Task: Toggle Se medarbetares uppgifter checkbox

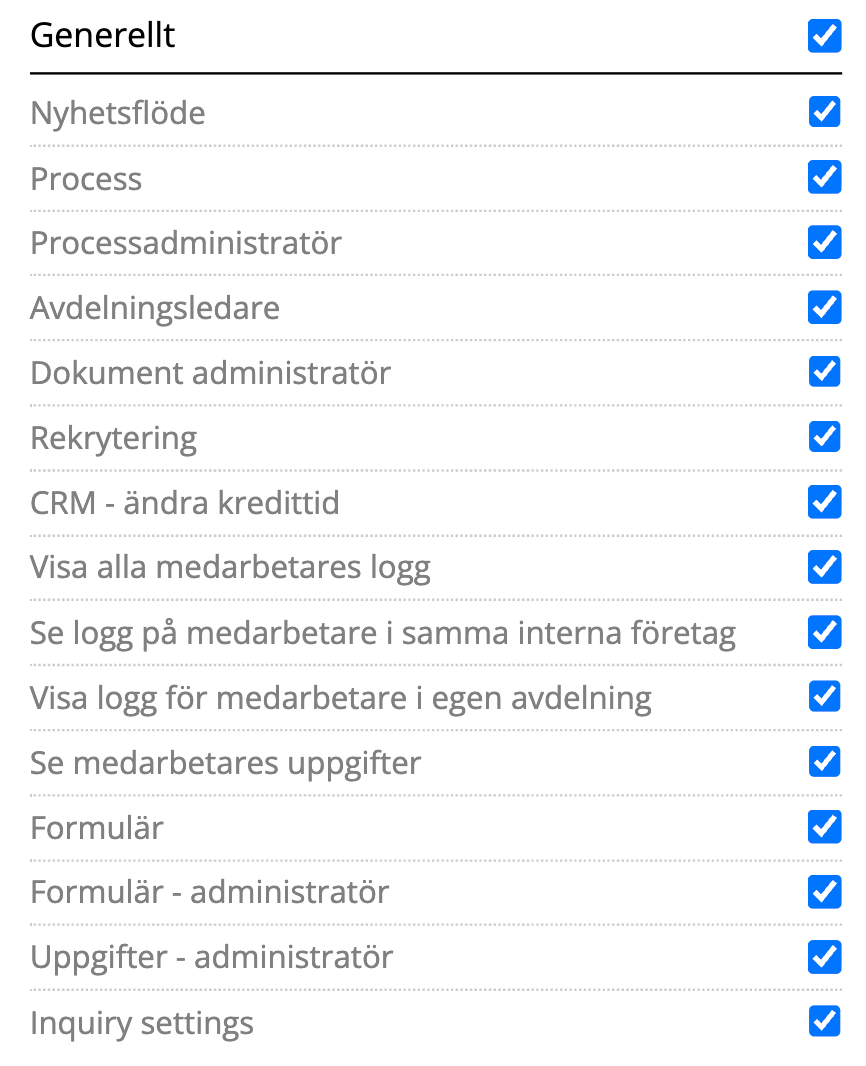Action: tap(824, 762)
